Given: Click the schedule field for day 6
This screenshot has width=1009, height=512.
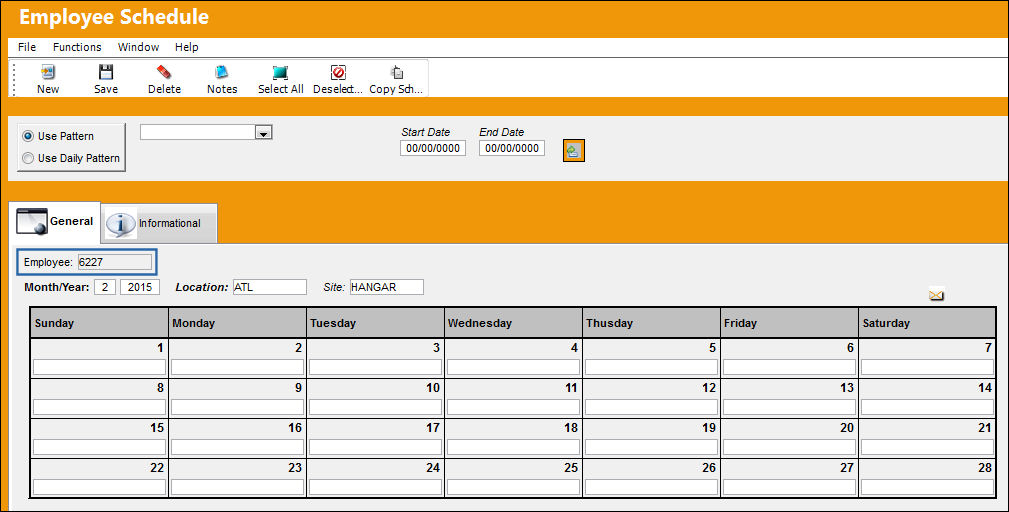Looking at the screenshot, I should point(789,367).
